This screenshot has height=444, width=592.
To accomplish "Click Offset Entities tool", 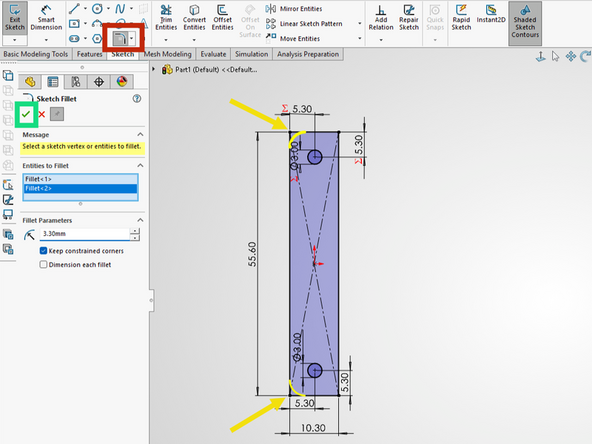I will [222, 18].
